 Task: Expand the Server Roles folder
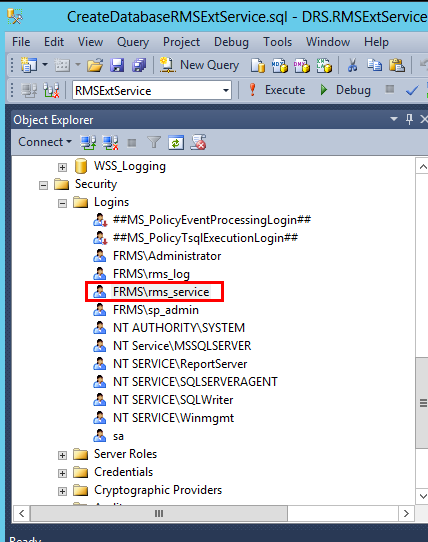[62, 455]
